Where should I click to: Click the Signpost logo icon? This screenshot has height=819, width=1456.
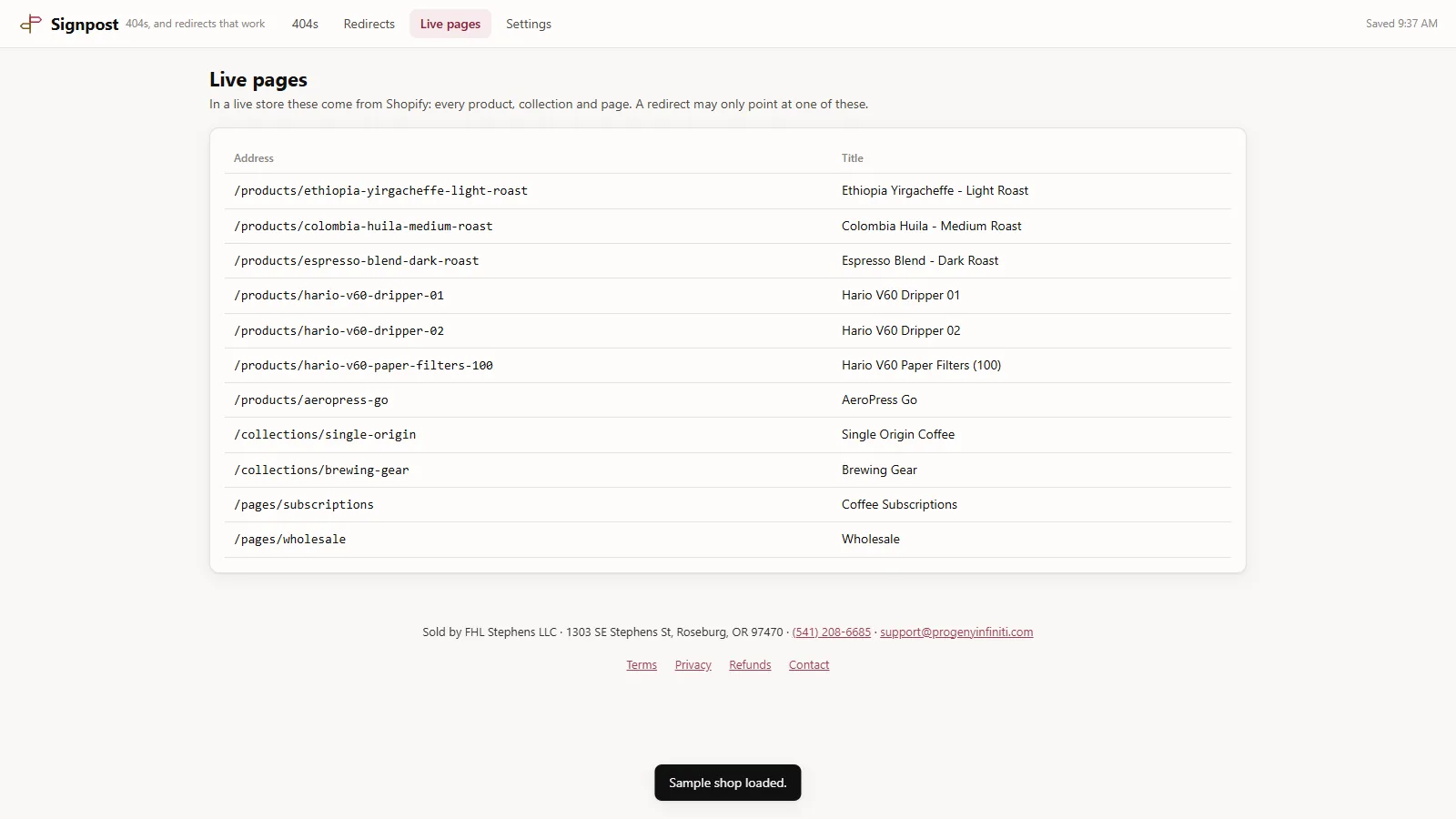pos(31,24)
